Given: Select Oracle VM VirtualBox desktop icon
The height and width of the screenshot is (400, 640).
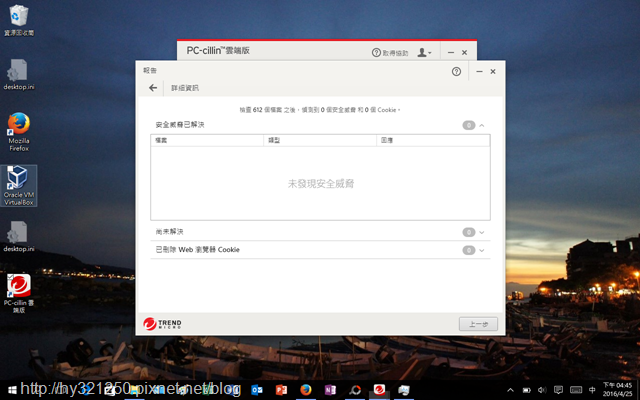Looking at the screenshot, I should pyautogui.click(x=19, y=186).
